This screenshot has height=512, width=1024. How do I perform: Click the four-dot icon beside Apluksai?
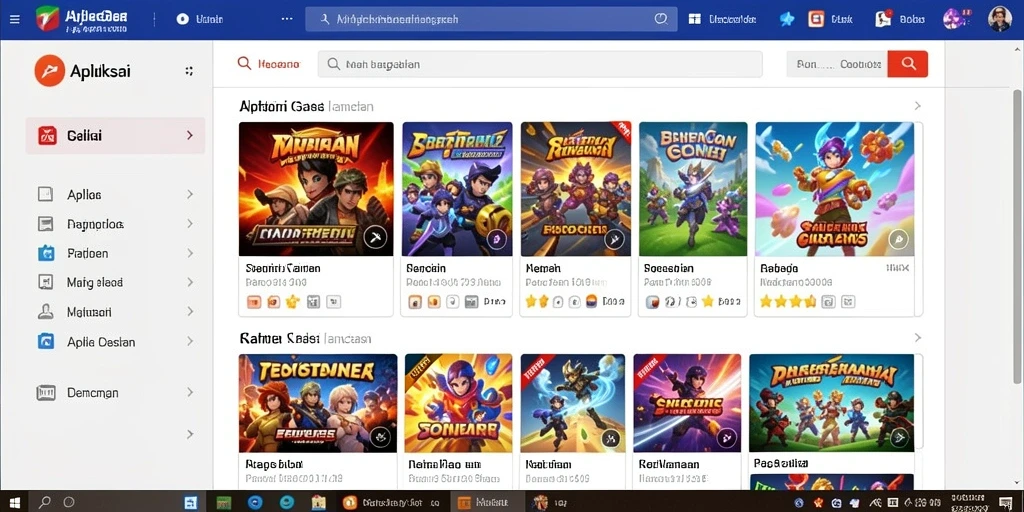click(x=189, y=71)
